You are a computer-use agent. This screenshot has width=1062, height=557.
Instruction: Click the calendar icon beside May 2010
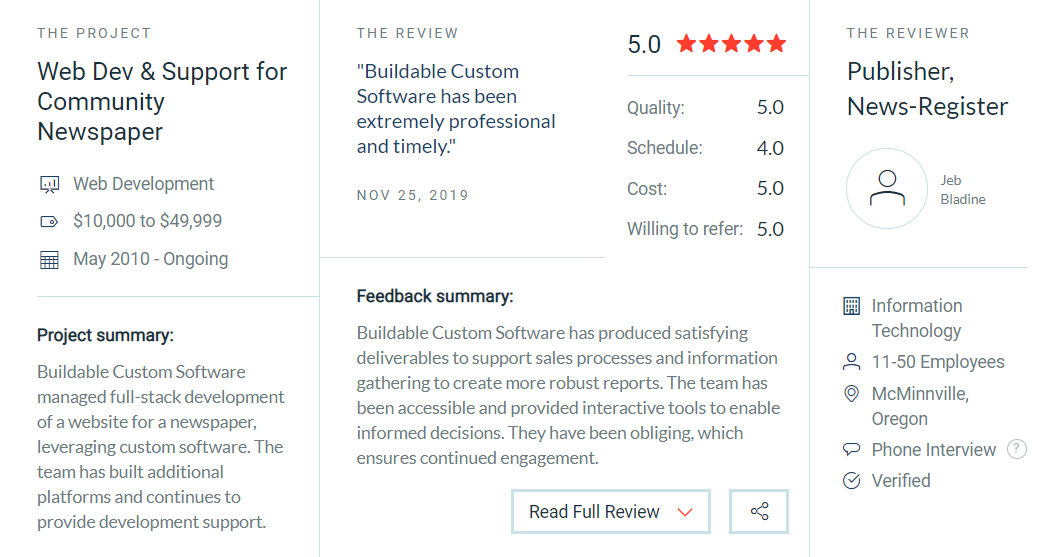click(x=49, y=260)
